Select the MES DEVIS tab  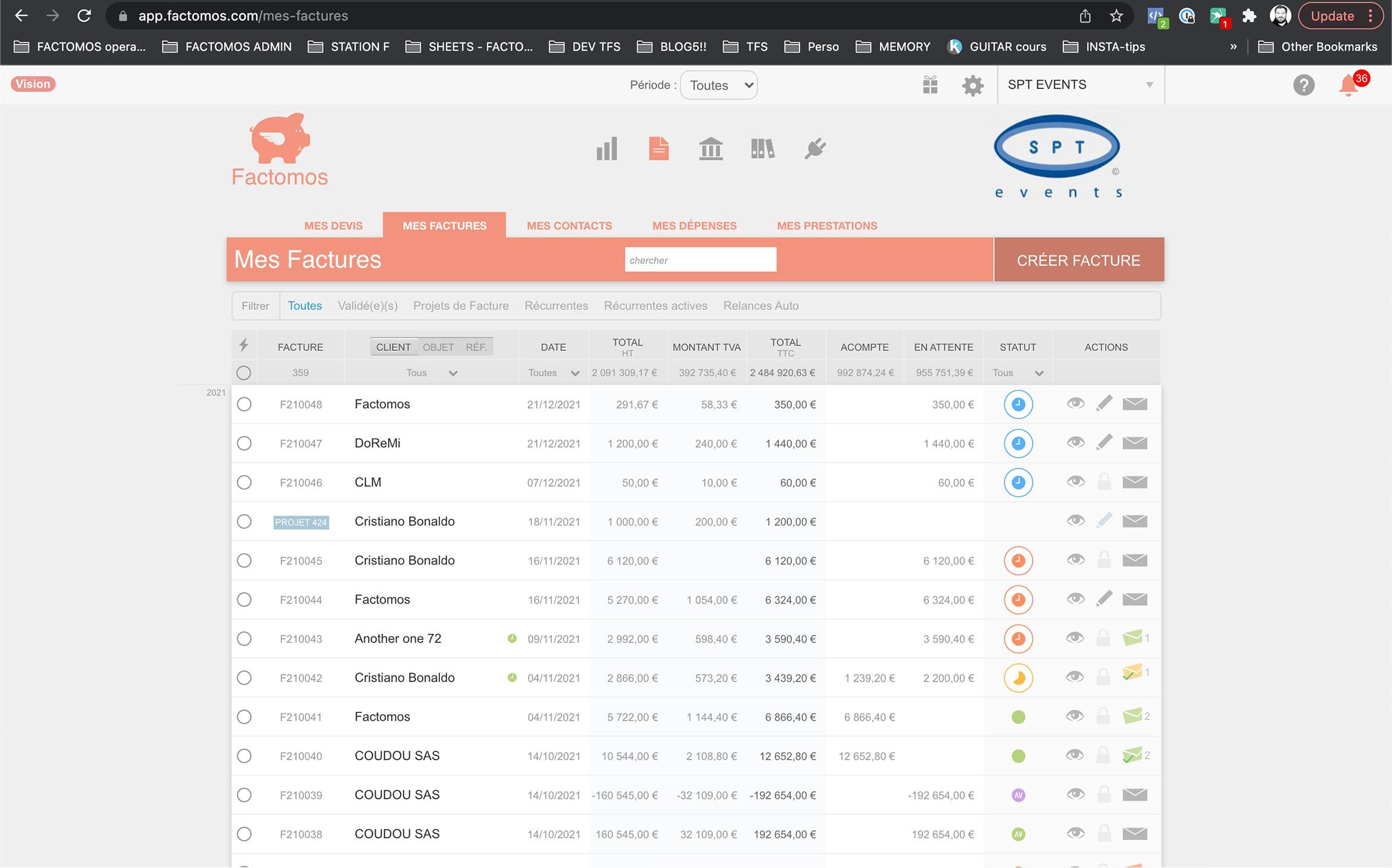point(334,225)
